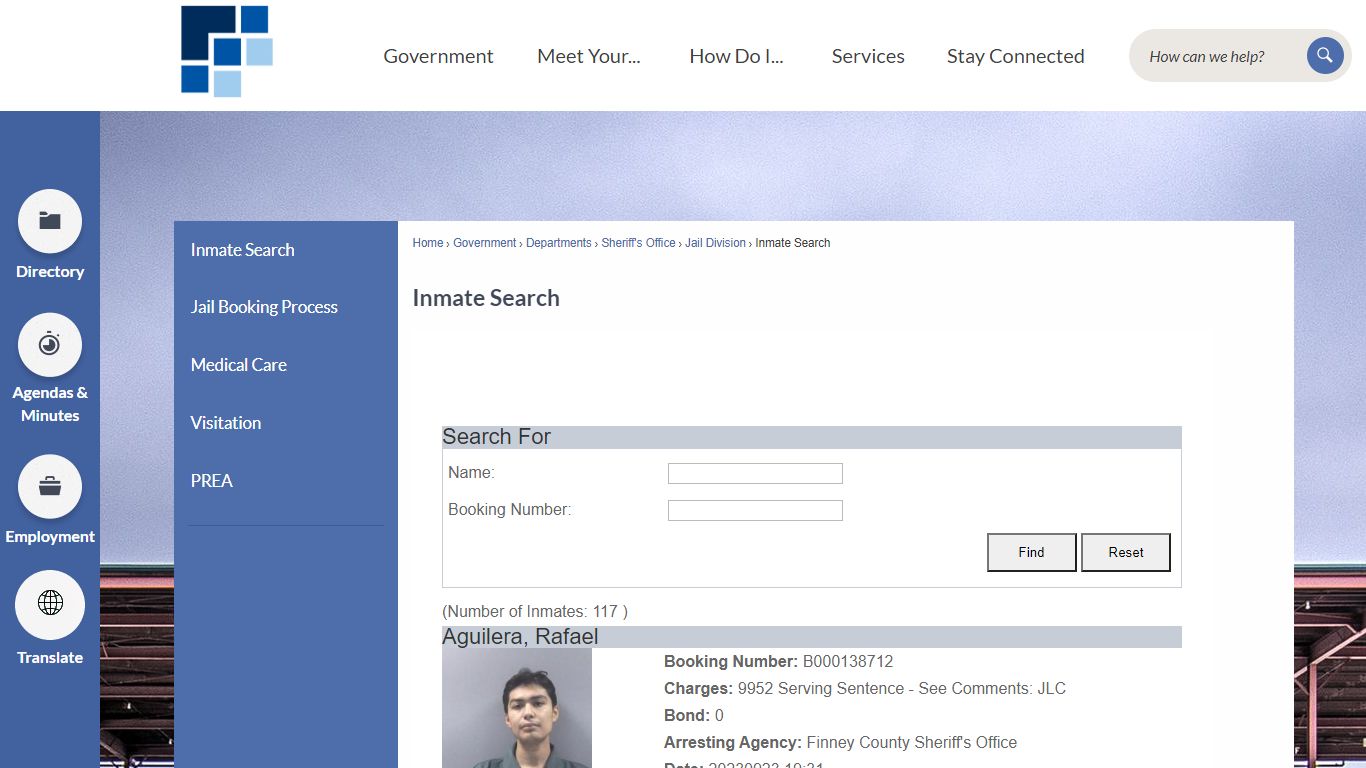Open the How Do I... menu

click(736, 56)
